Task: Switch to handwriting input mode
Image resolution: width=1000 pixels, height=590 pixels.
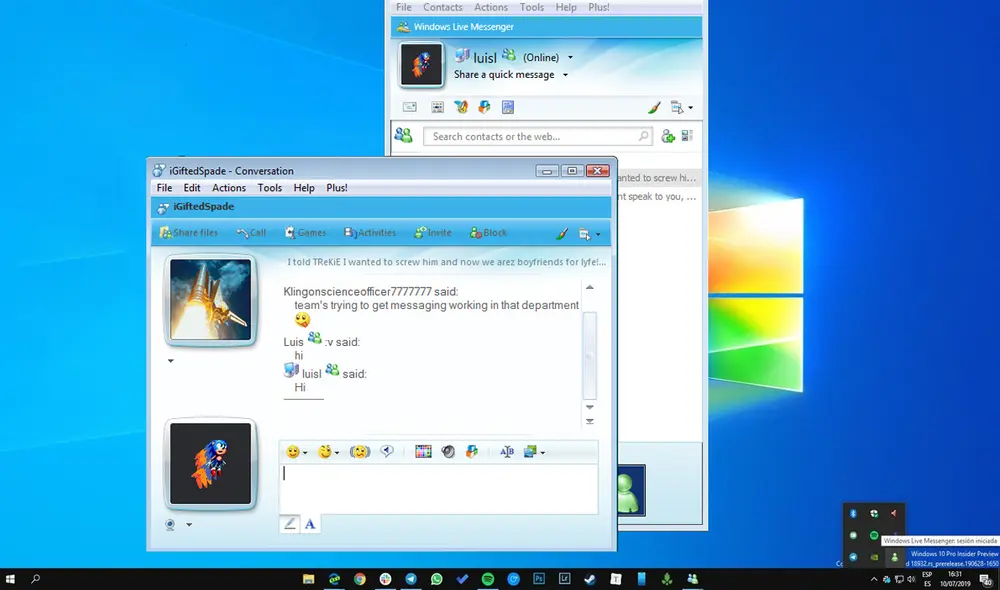Action: click(290, 523)
